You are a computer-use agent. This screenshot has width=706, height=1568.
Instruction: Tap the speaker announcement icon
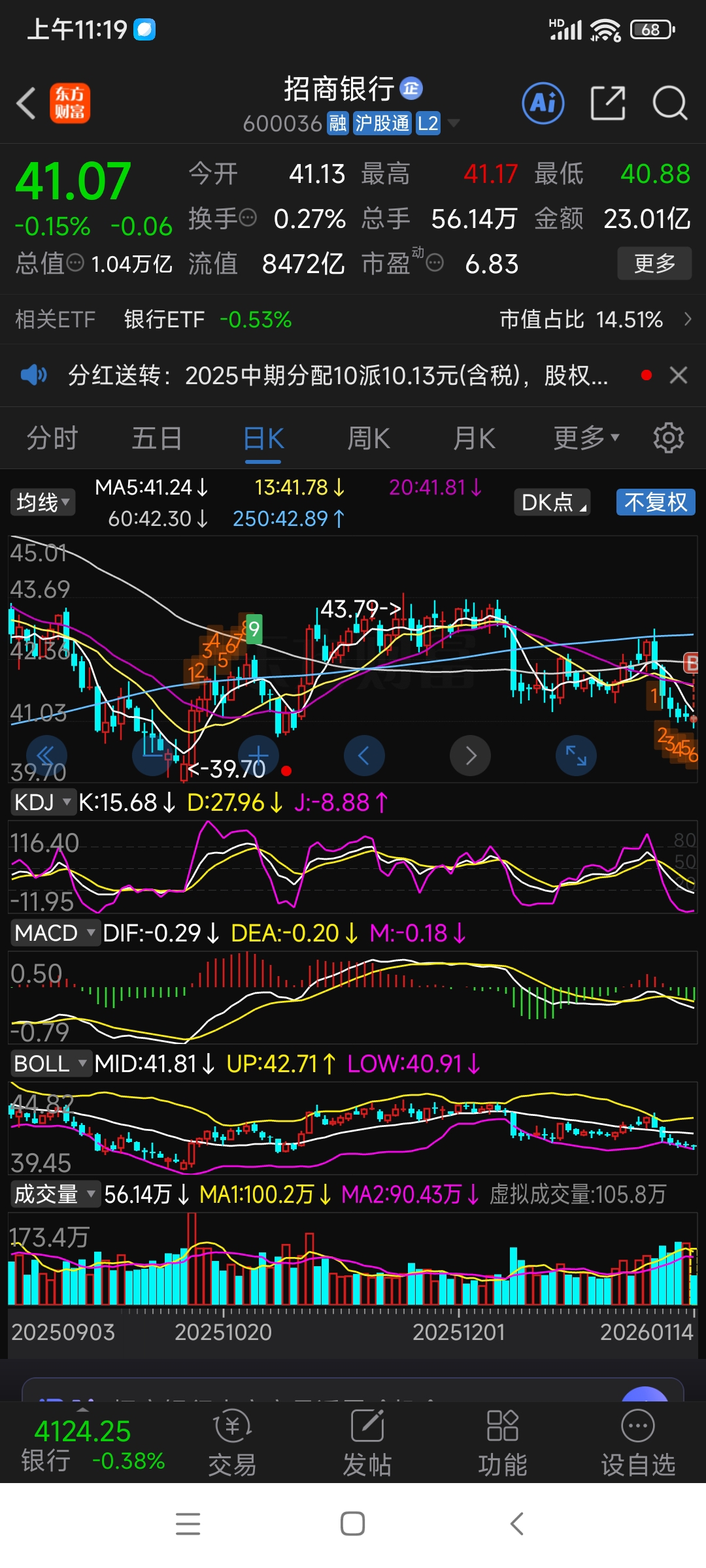(x=33, y=375)
